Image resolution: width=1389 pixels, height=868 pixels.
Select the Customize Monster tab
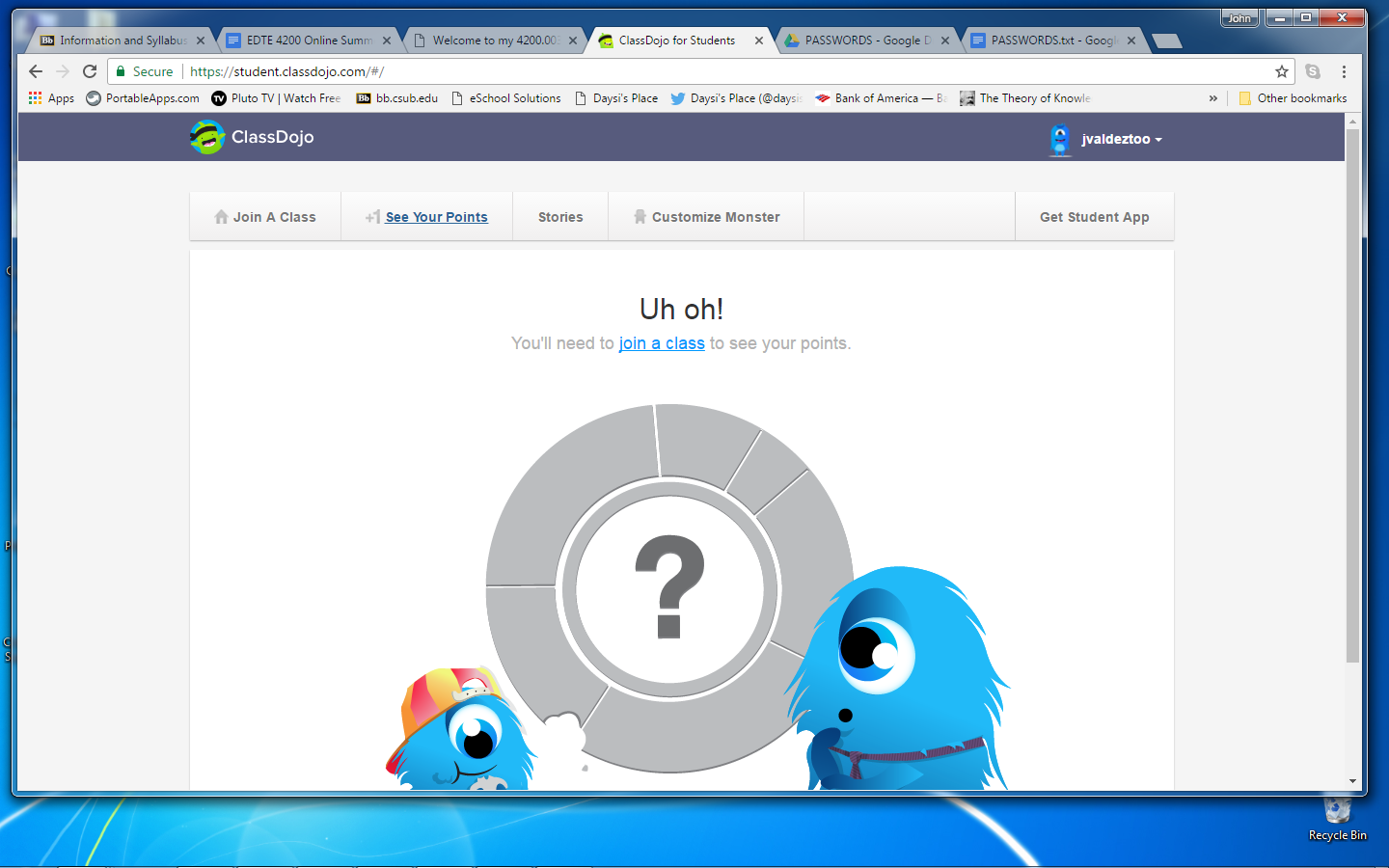click(x=706, y=217)
